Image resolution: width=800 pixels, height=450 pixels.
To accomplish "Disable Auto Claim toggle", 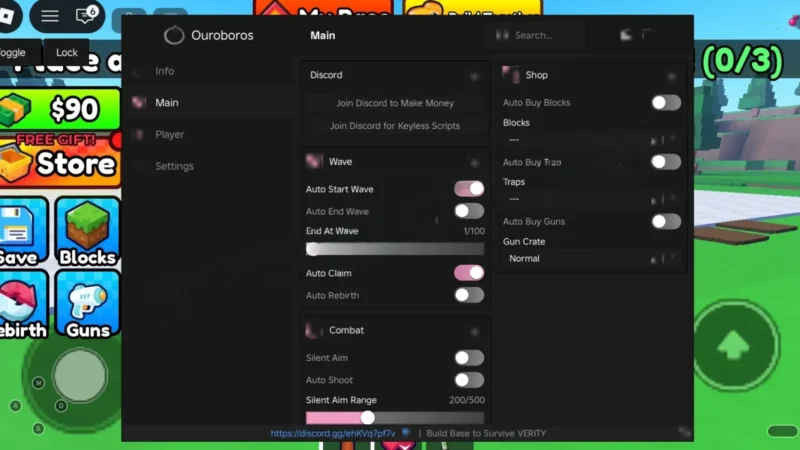I will [469, 273].
